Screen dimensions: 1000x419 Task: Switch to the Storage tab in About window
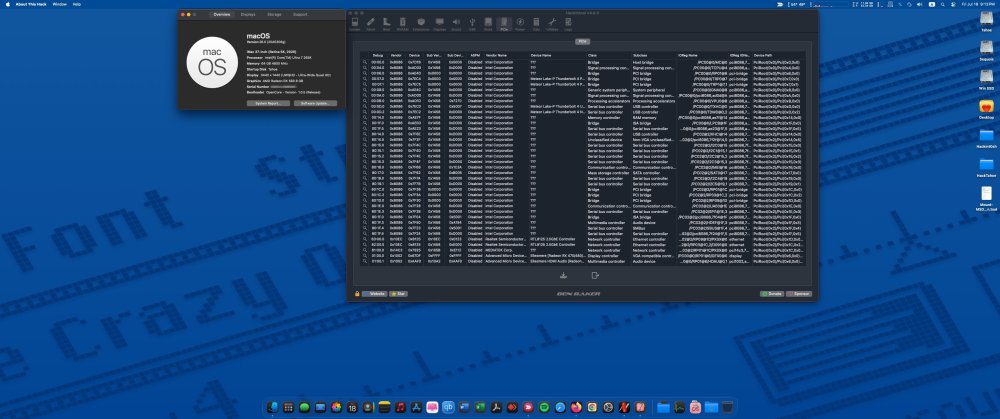pyautogui.click(x=274, y=14)
